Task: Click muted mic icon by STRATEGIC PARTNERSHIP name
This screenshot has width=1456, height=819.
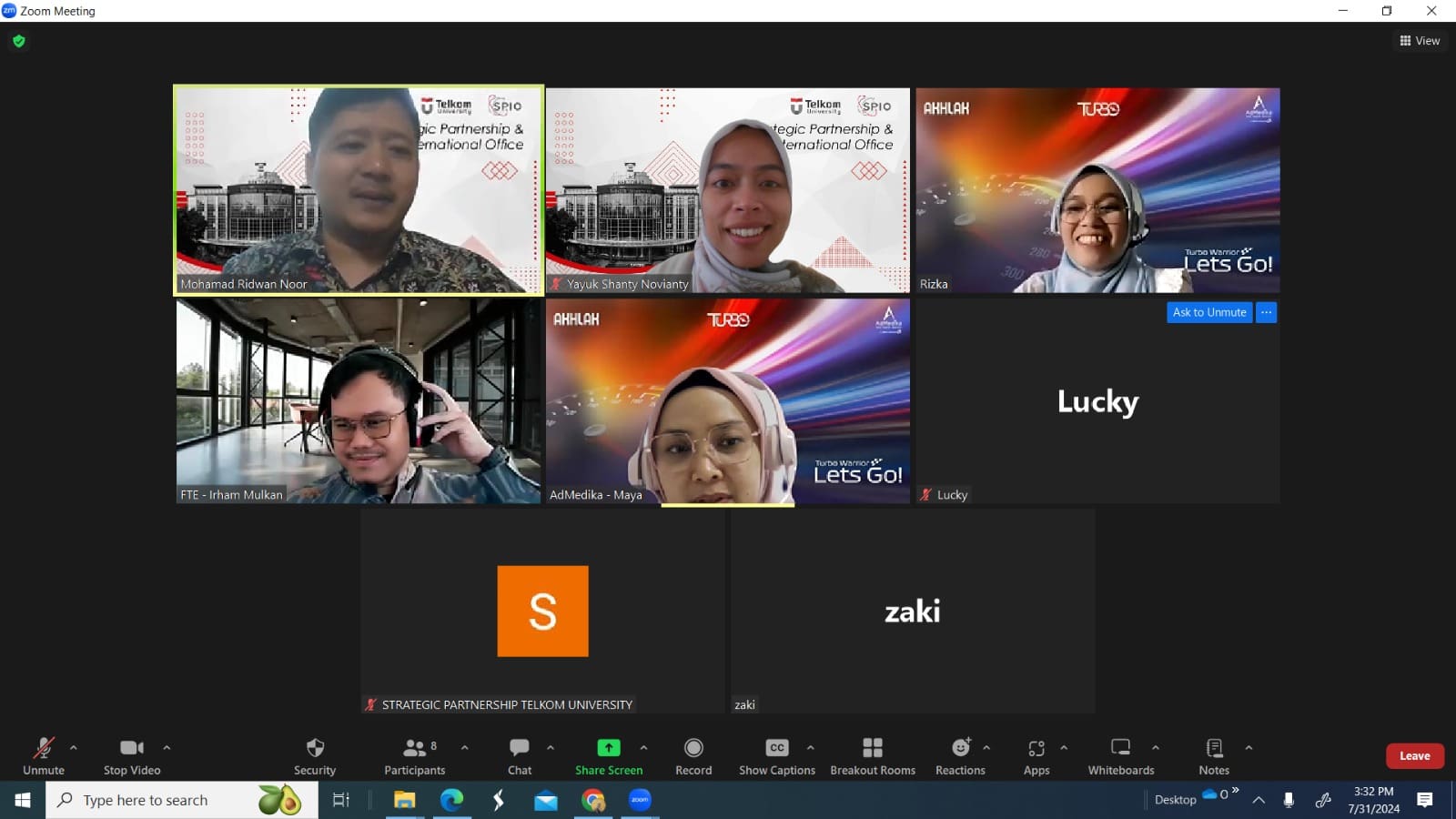Action: 371,704
